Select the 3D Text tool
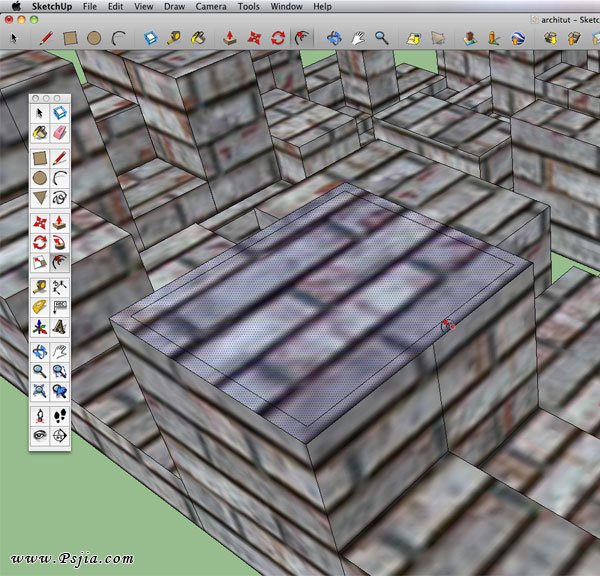This screenshot has height=576, width=600. pyautogui.click(x=59, y=327)
